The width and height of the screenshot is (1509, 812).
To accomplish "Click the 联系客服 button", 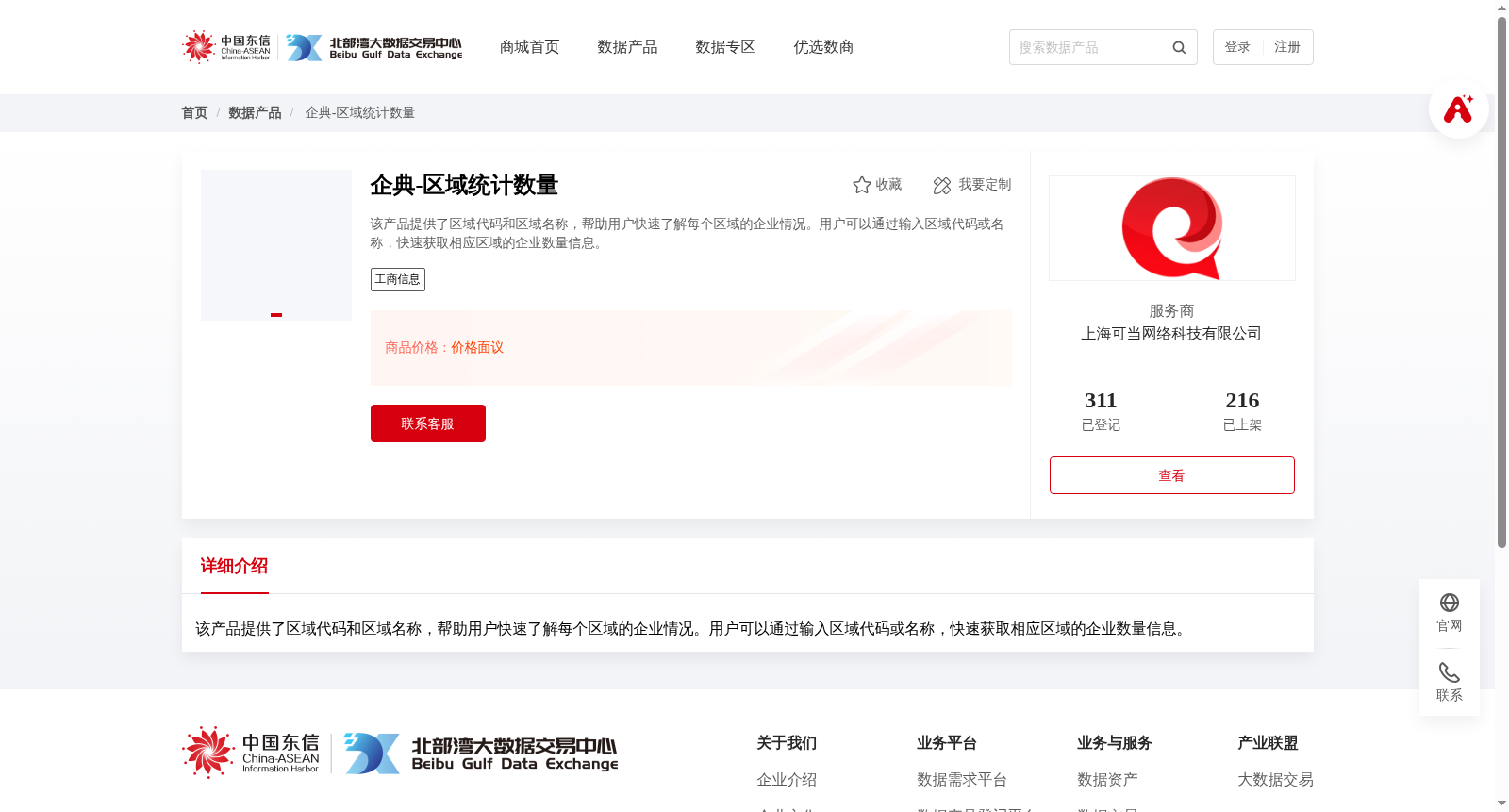I will (x=428, y=423).
